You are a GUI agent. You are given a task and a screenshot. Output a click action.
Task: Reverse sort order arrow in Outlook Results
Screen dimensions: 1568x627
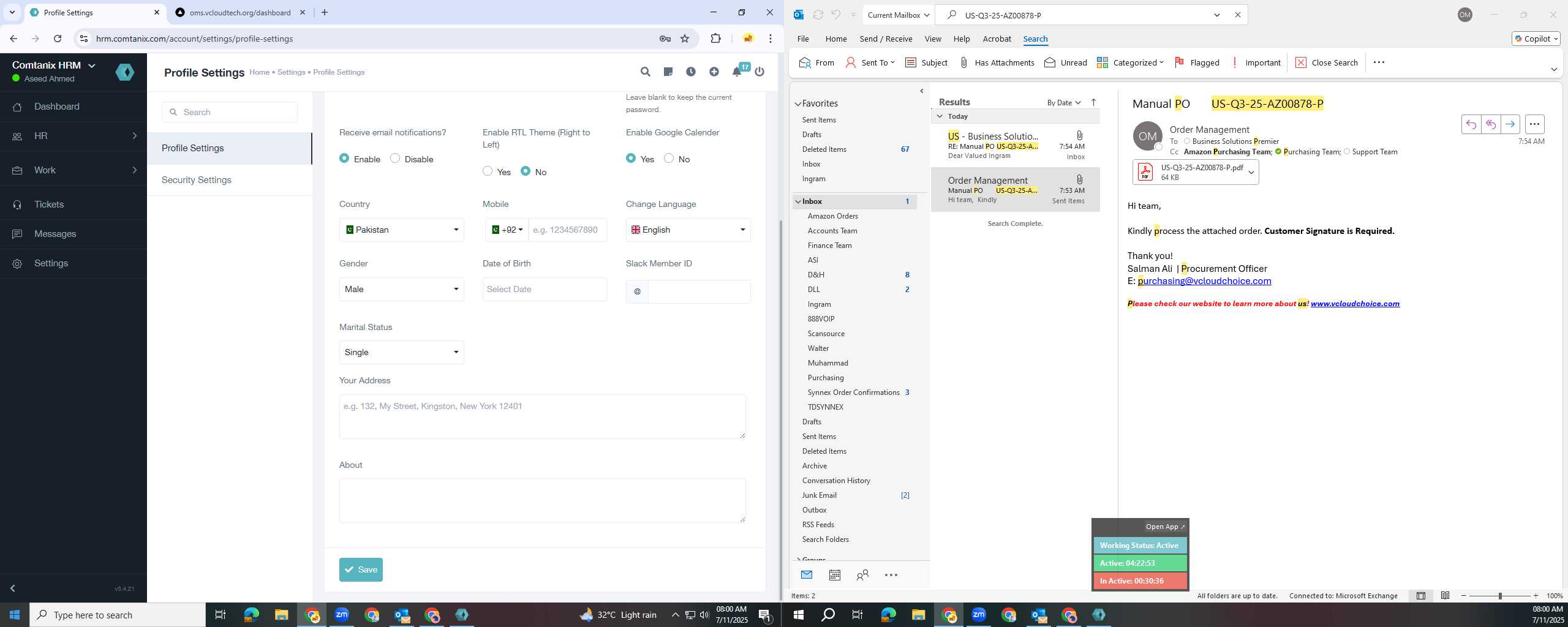1093,102
